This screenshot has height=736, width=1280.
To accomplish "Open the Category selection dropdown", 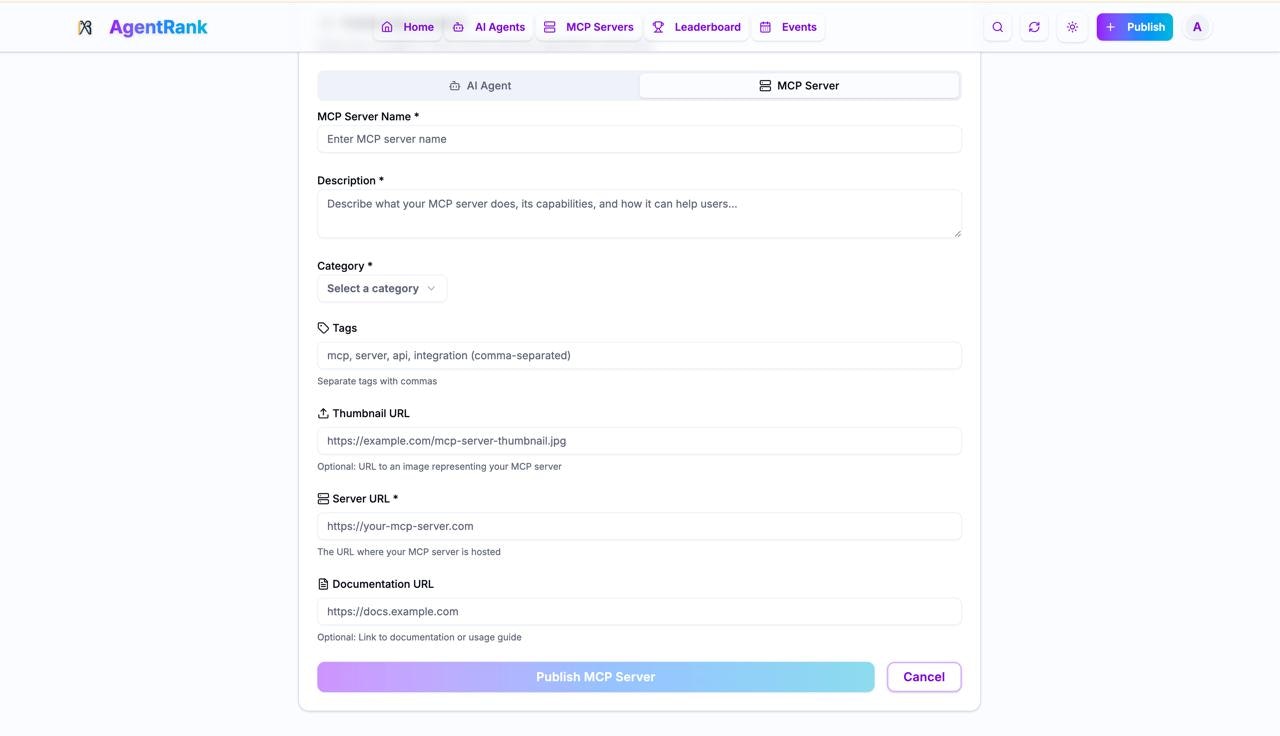I will coord(381,288).
